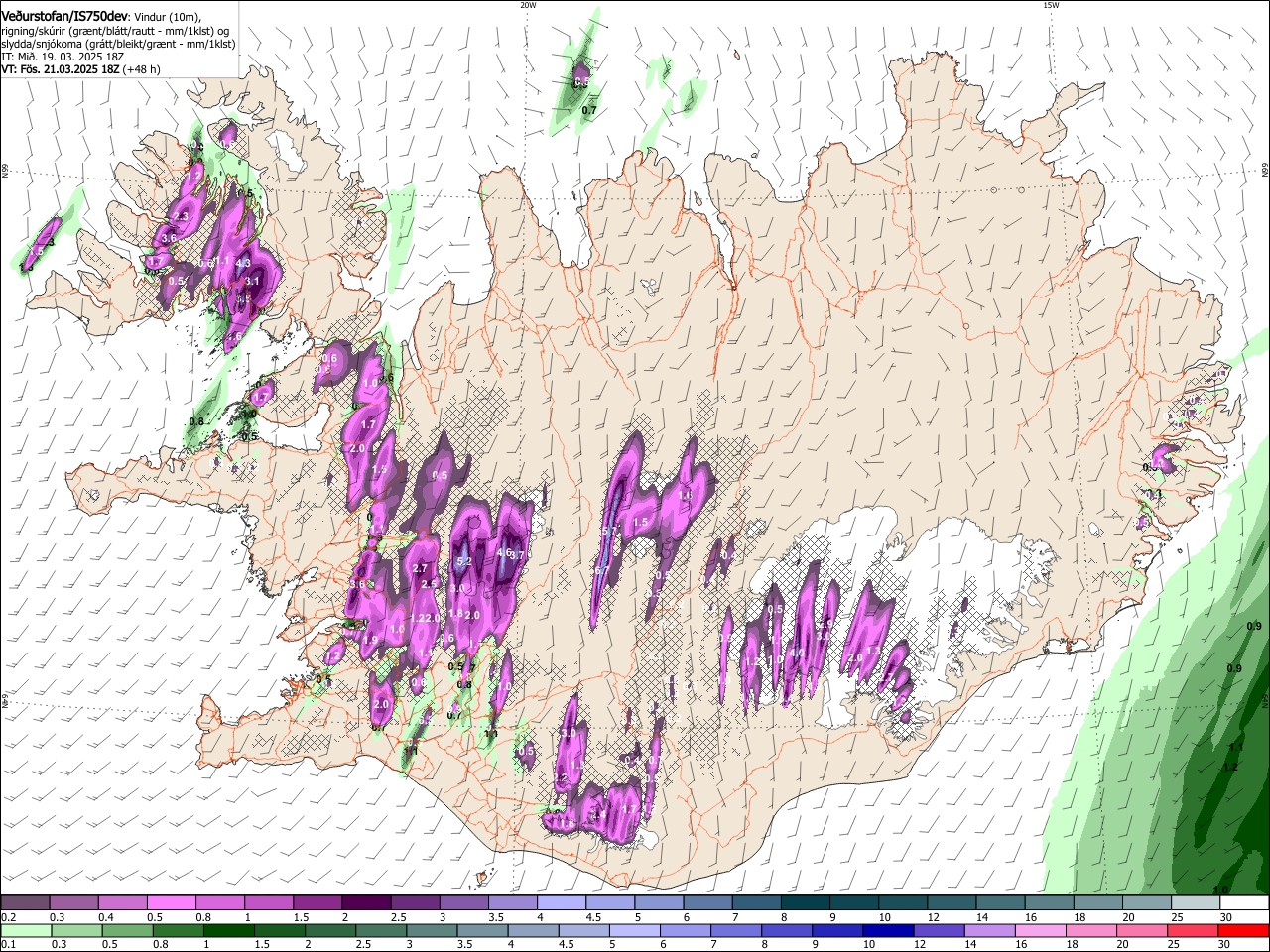This screenshot has height=952, width=1270.
Task: Click the 0.2 label on the snow scale
Action: coord(8,917)
